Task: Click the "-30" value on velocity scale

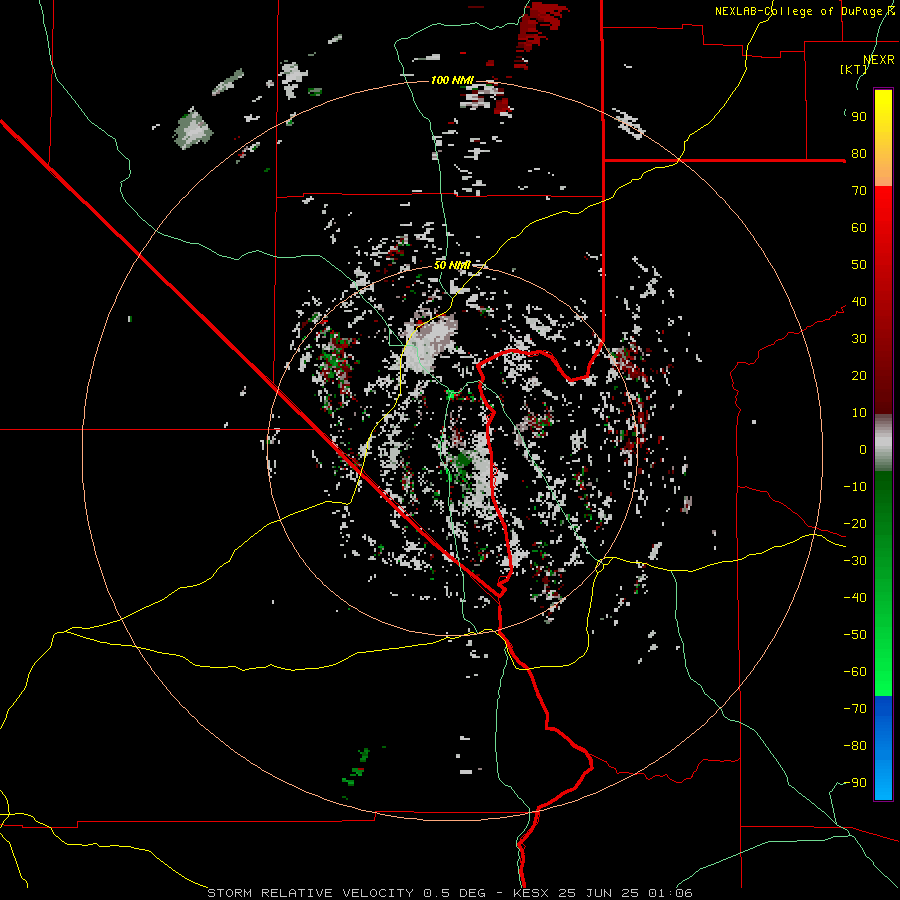Action: 855,561
